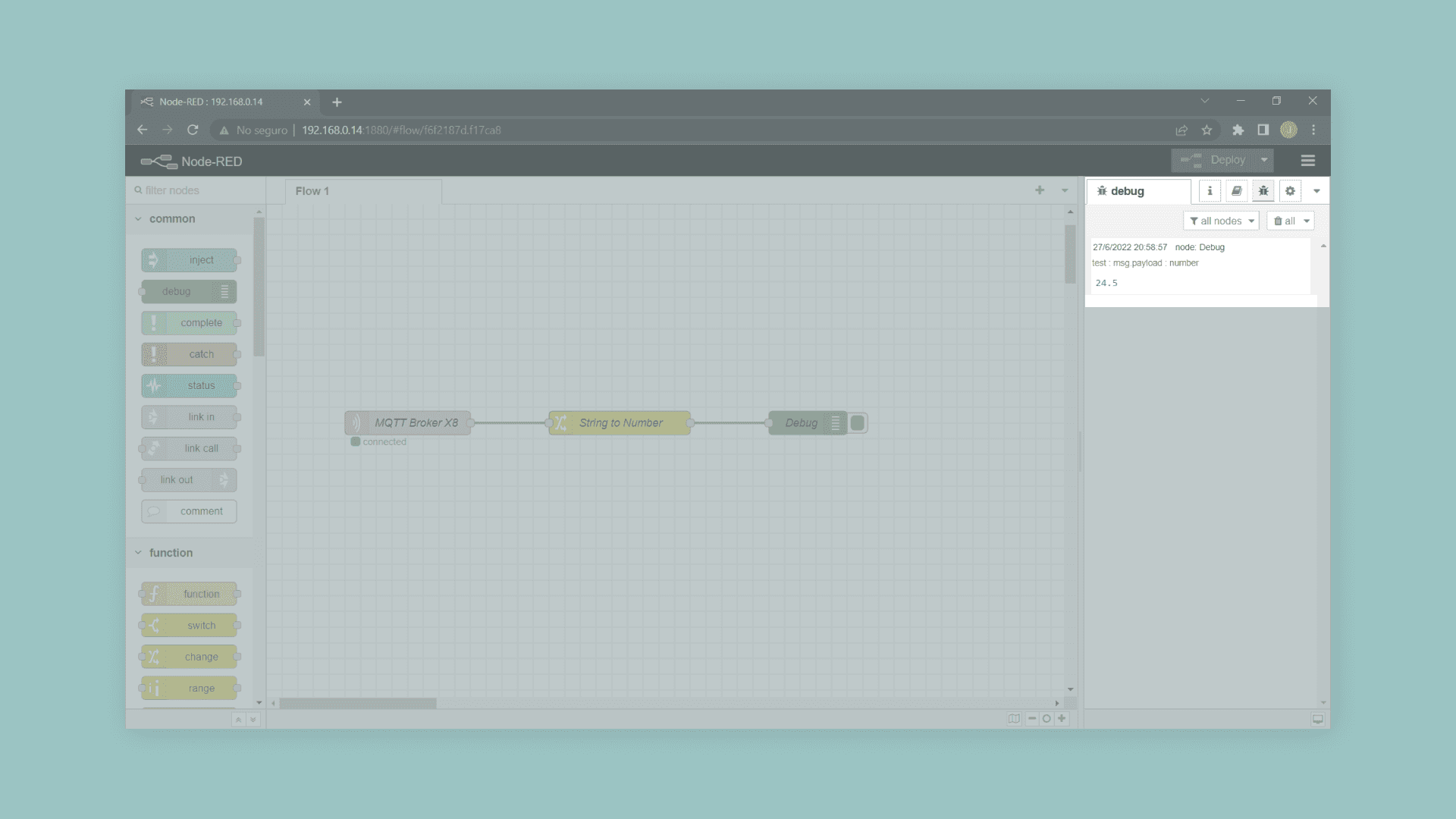The width and height of the screenshot is (1456, 819).
Task: Open the info sidebar tab icon
Action: (x=1210, y=191)
